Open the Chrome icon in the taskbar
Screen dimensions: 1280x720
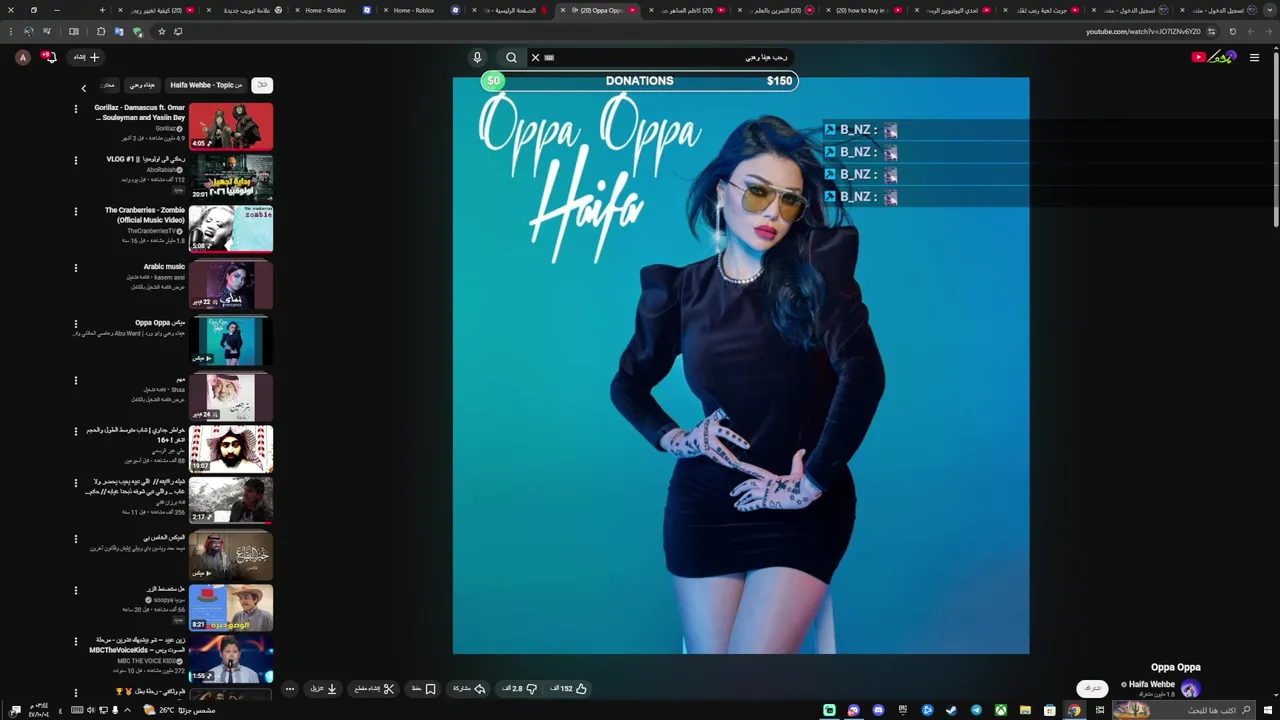[x=1074, y=710]
